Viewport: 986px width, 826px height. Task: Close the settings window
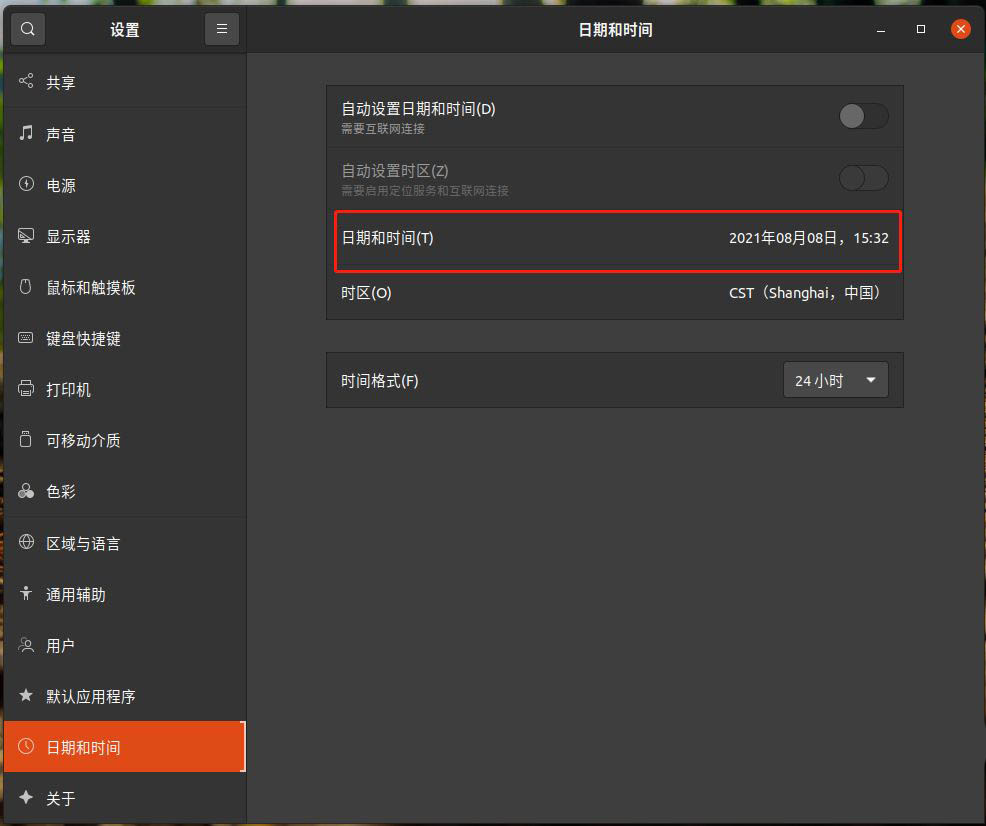pos(960,29)
